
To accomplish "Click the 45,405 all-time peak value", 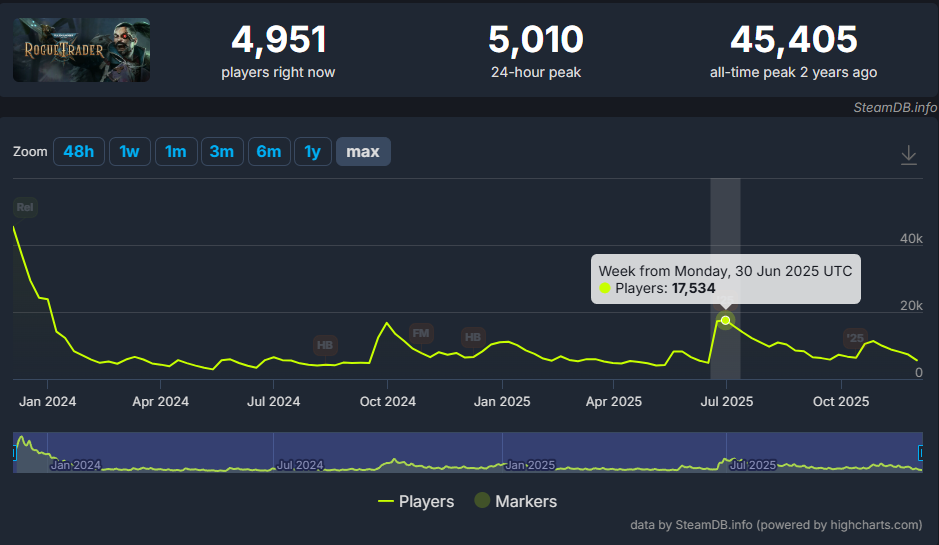I will (793, 40).
